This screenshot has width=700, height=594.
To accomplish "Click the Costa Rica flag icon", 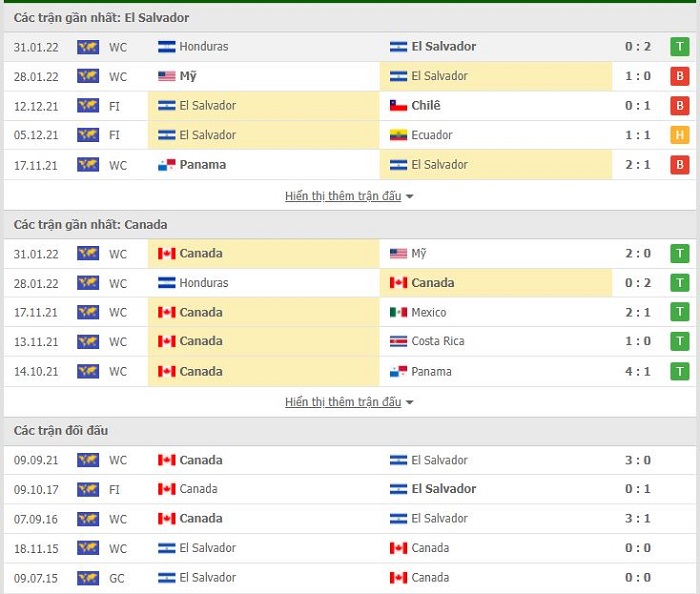I will 398,342.
